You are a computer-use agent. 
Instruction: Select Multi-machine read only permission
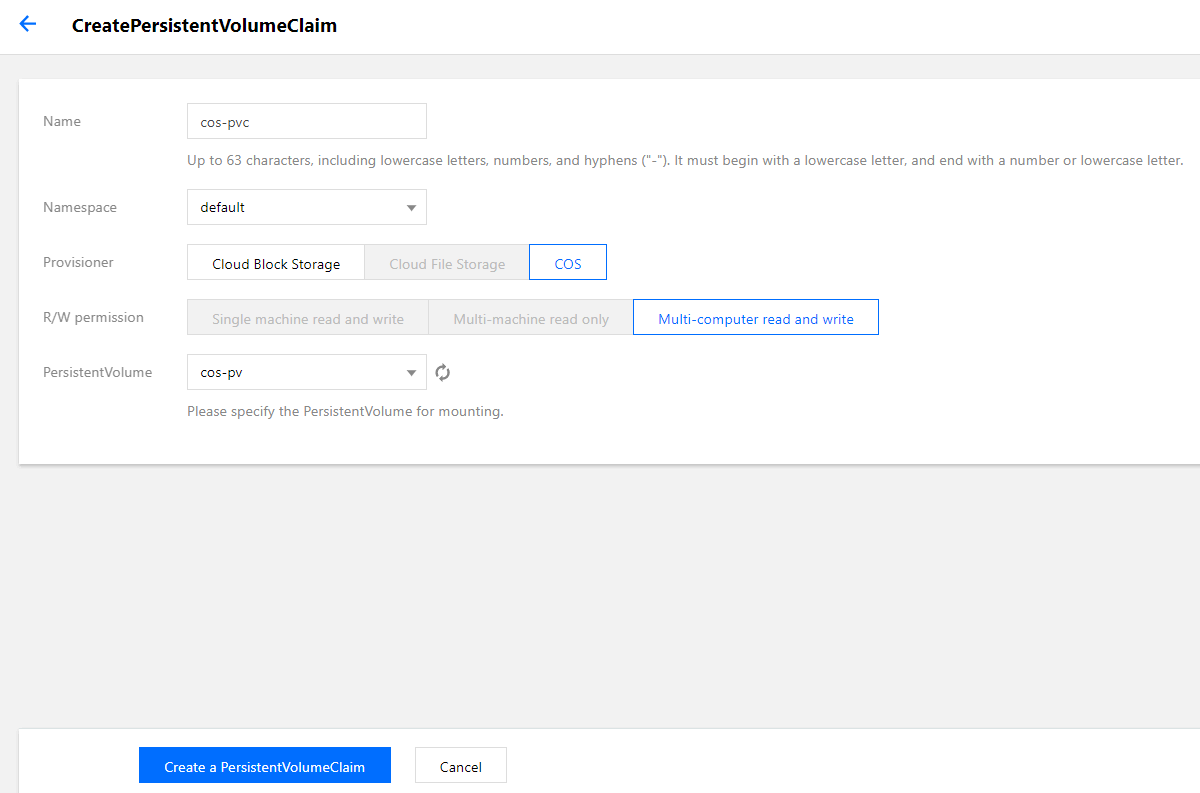pos(531,319)
